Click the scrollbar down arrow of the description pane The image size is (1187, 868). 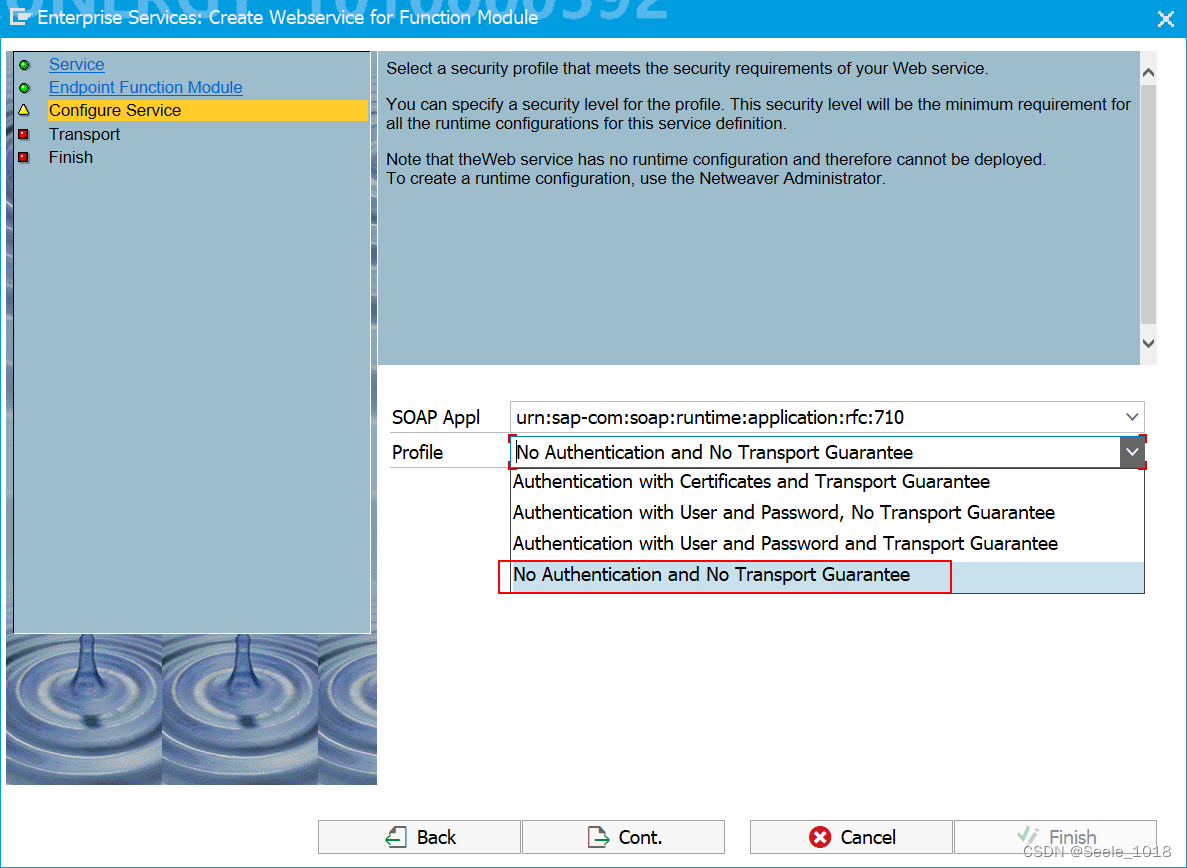tap(1148, 342)
